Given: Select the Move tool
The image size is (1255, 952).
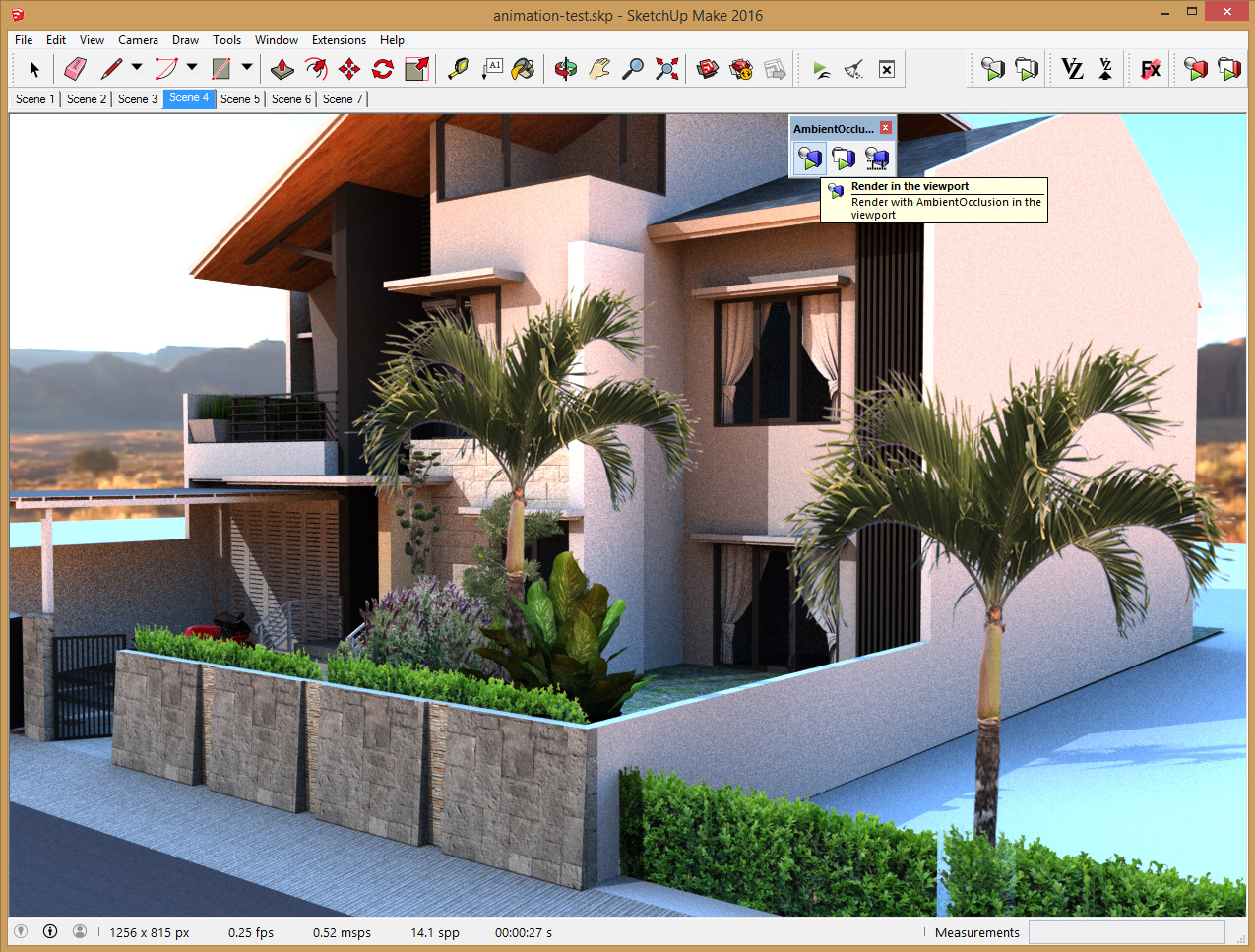Looking at the screenshot, I should click(x=349, y=69).
